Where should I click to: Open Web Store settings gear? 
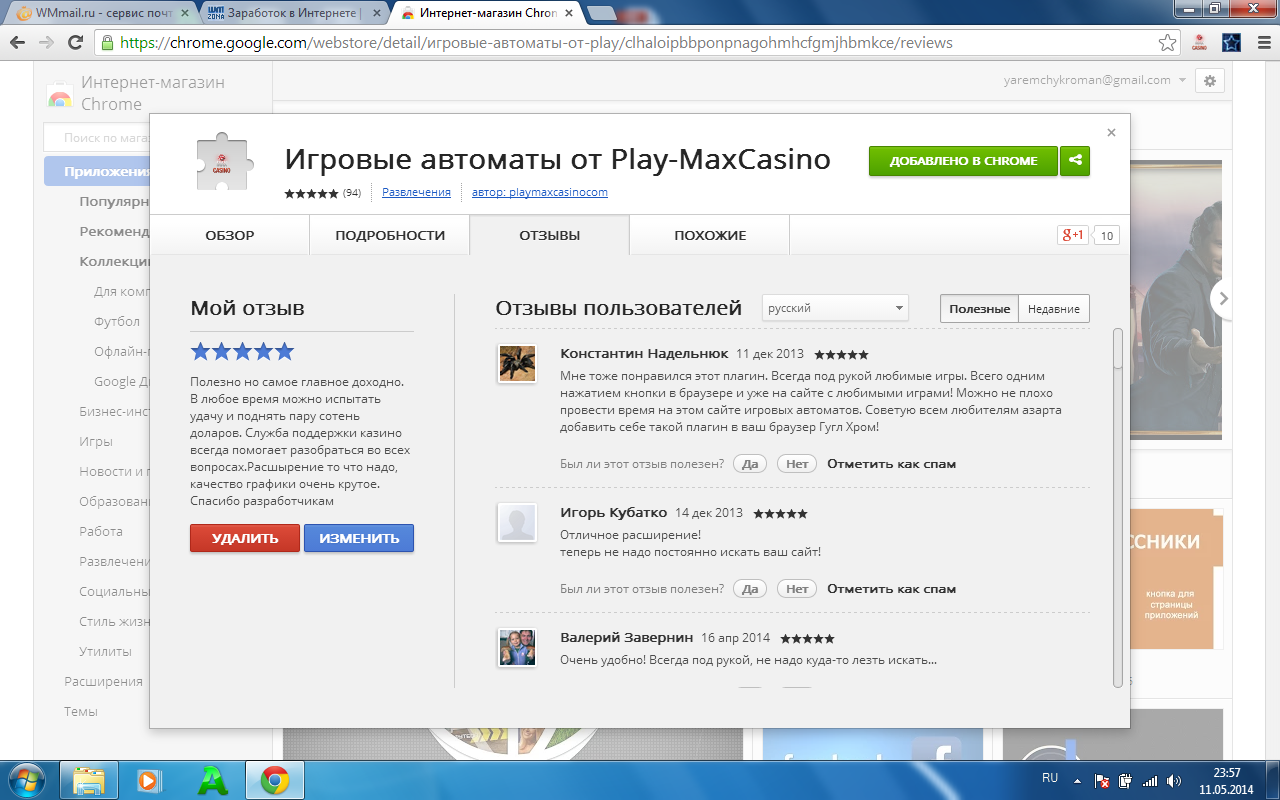pos(1210,81)
